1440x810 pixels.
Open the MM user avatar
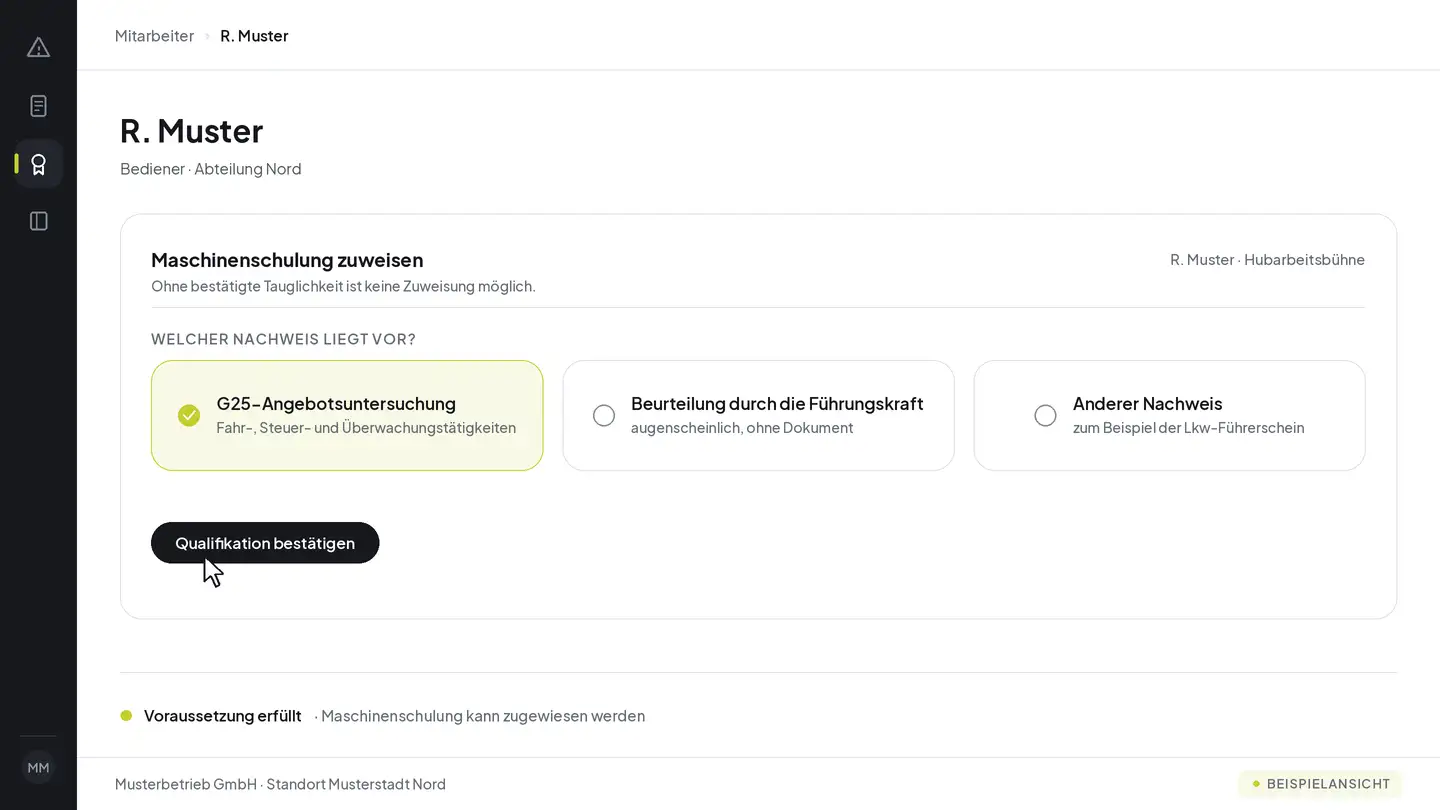(x=38, y=767)
